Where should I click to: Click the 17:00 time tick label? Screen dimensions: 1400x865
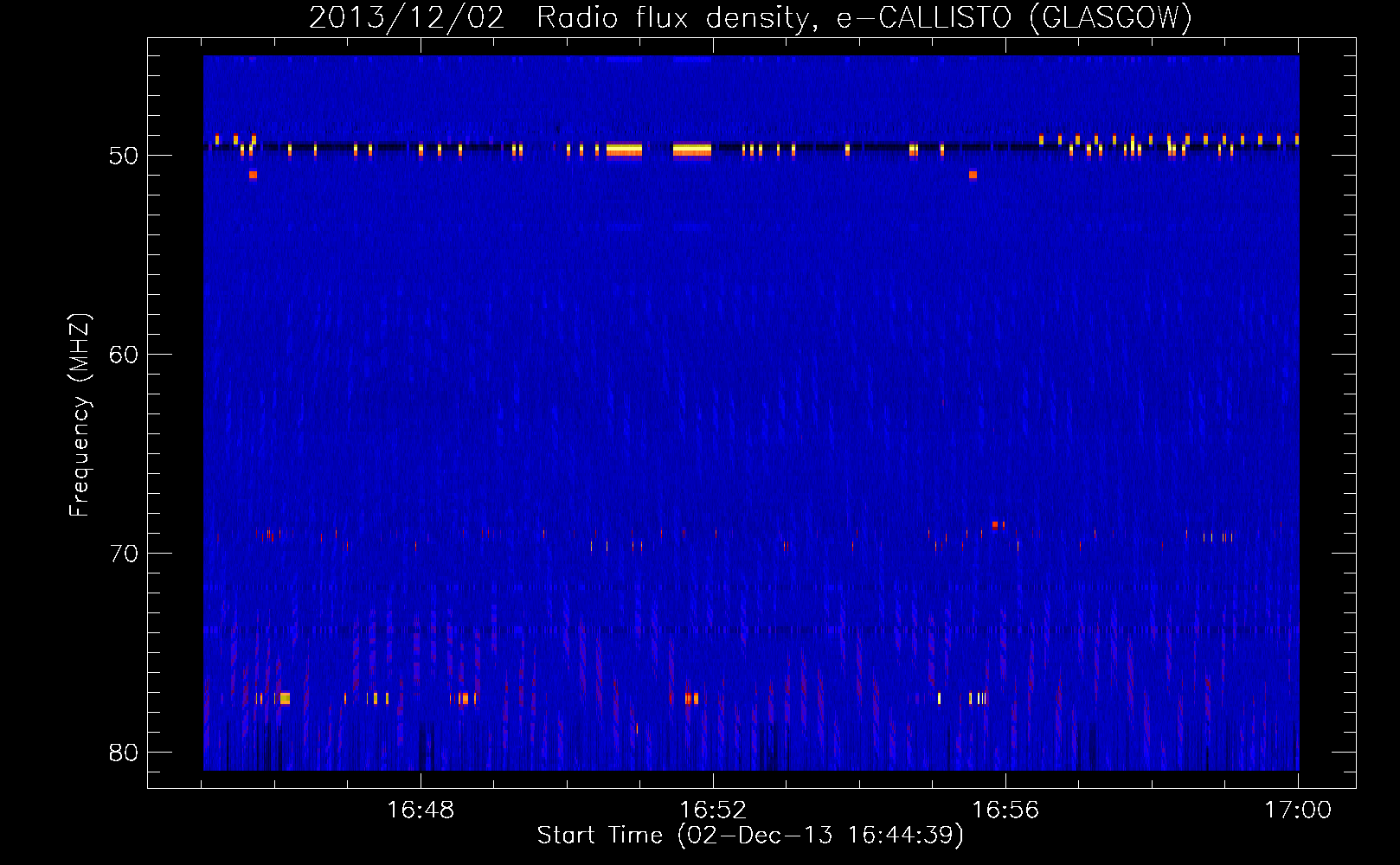[1298, 810]
